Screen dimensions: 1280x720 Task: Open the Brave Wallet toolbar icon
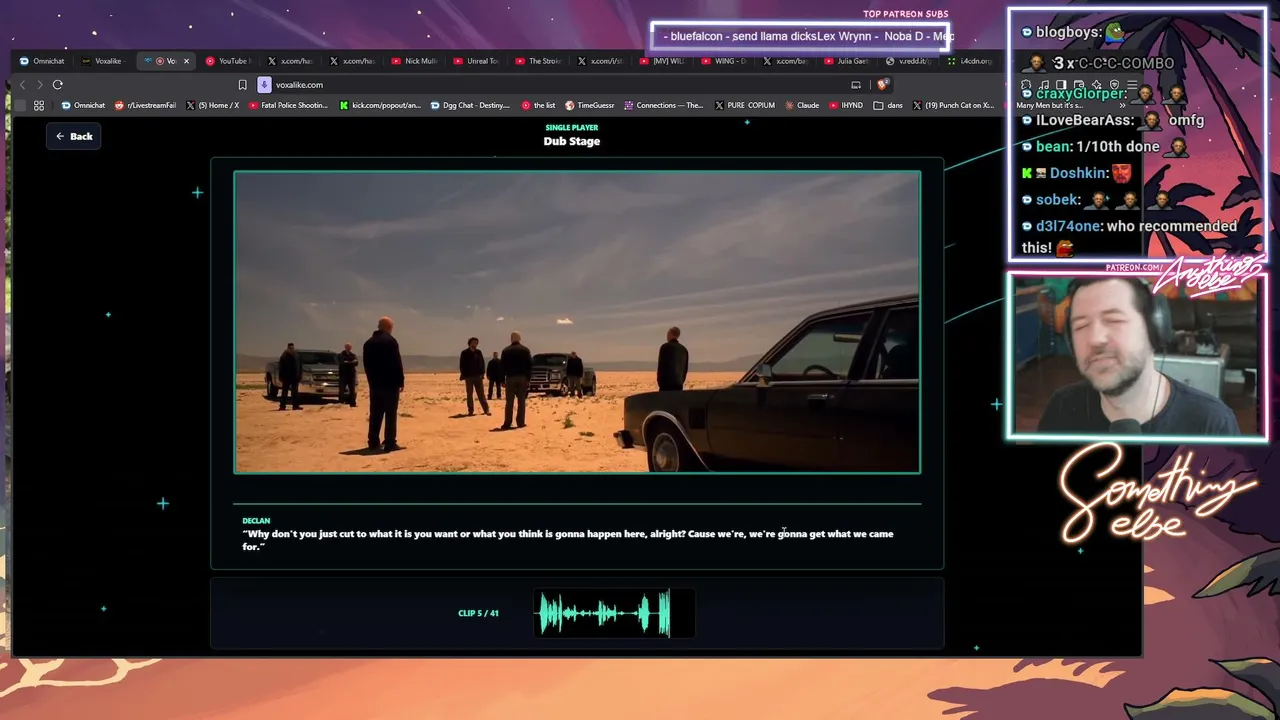[1080, 85]
